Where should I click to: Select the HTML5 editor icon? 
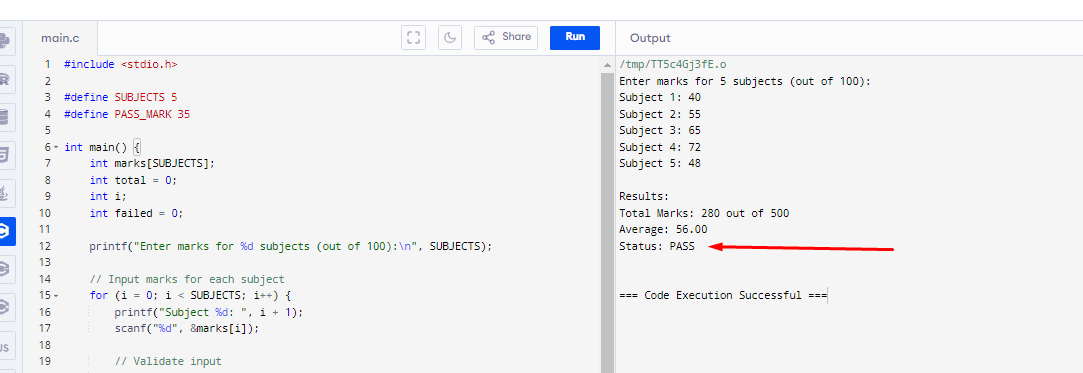[5, 155]
